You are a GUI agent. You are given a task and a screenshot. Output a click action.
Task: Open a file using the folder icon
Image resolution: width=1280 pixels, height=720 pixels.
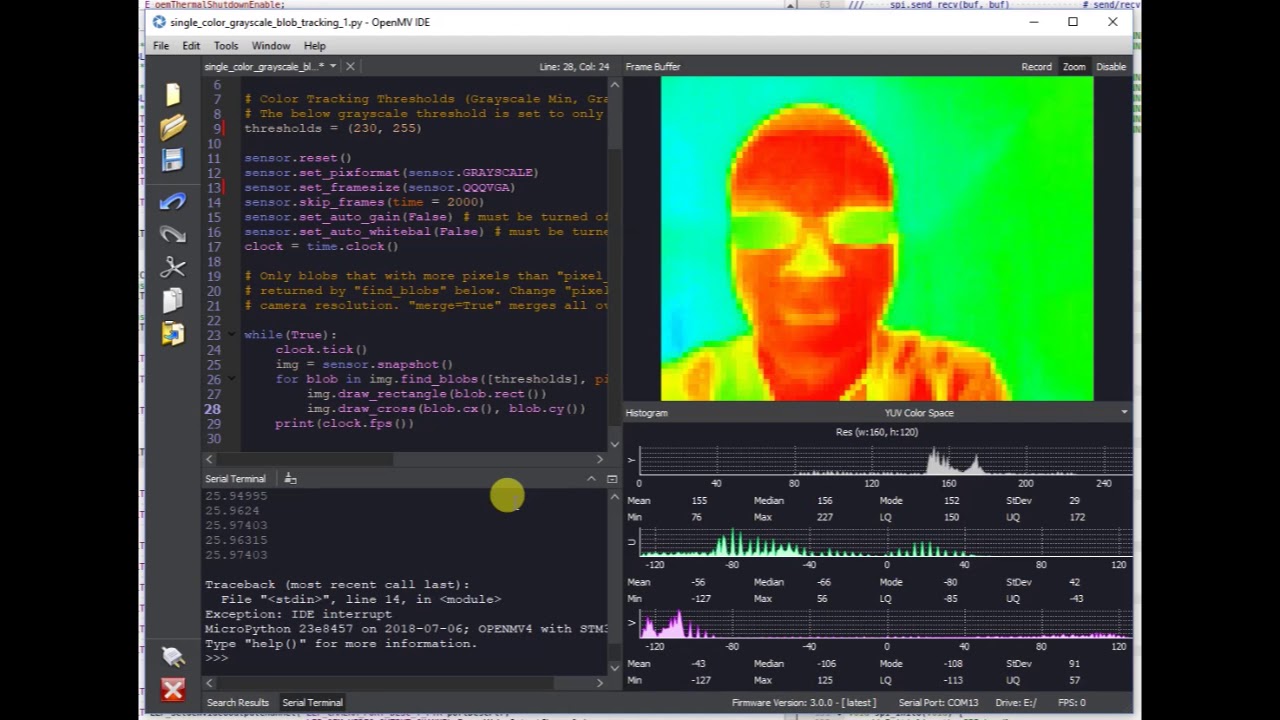[x=173, y=127]
